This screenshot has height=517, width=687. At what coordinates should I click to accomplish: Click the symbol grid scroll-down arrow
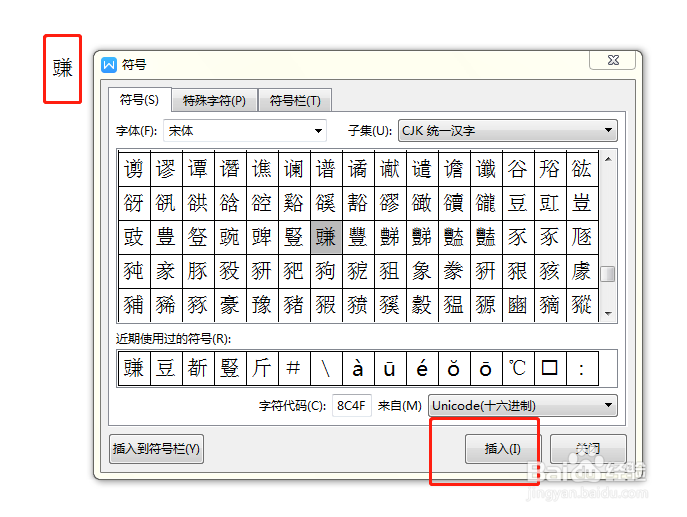tap(608, 313)
